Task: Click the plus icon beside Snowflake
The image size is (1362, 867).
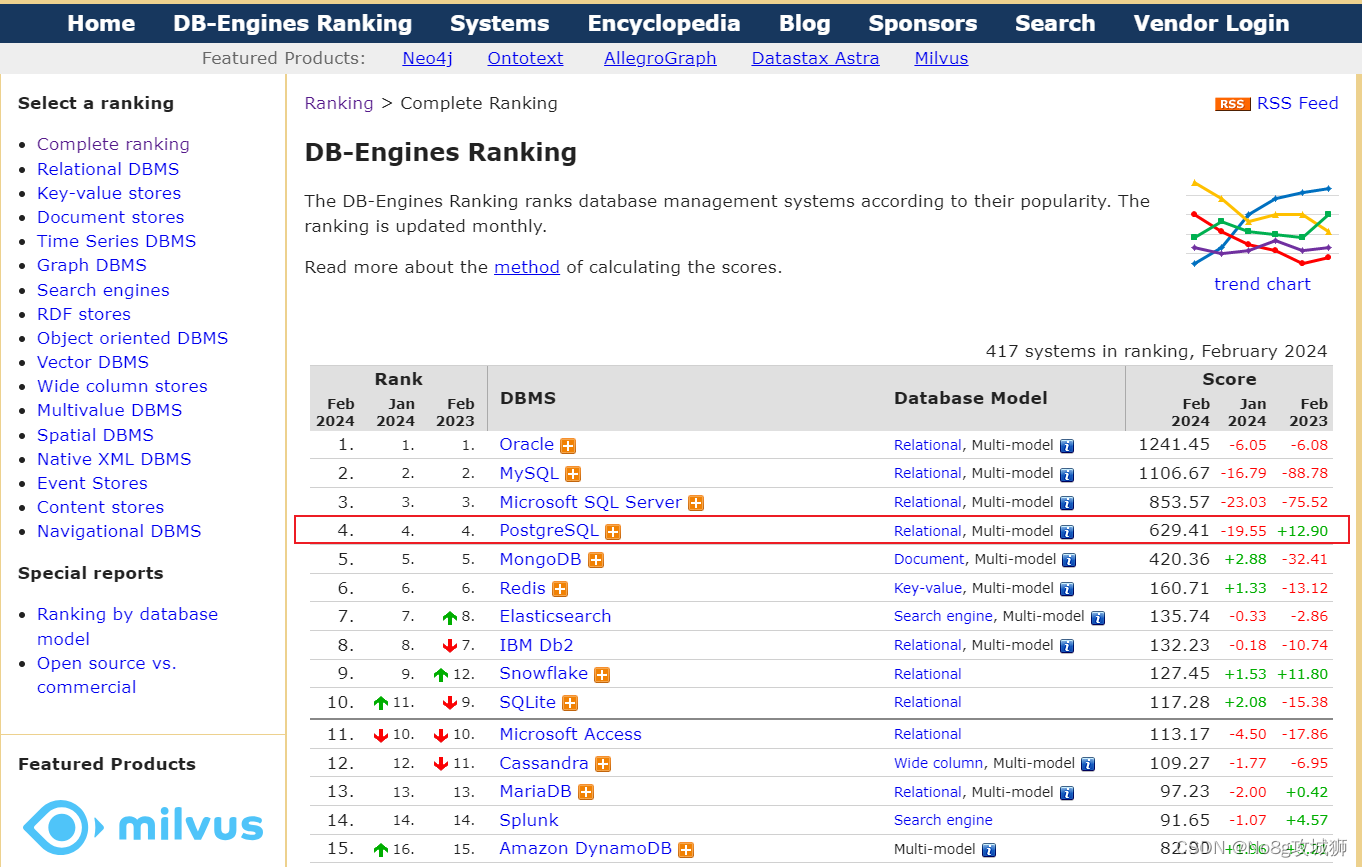Action: [x=602, y=675]
